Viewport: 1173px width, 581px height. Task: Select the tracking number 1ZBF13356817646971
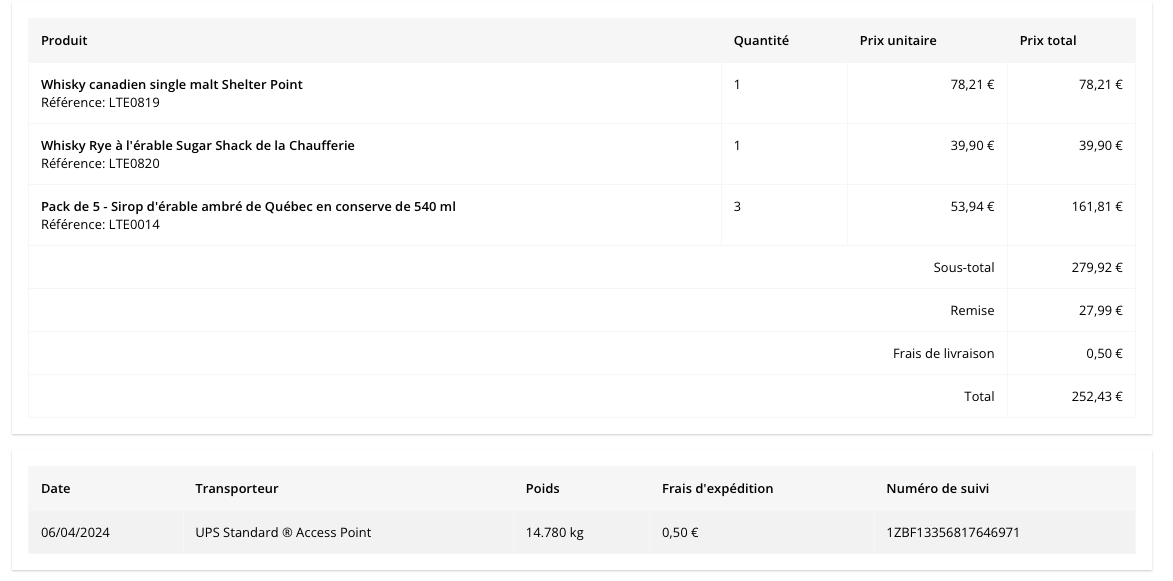click(x=952, y=532)
